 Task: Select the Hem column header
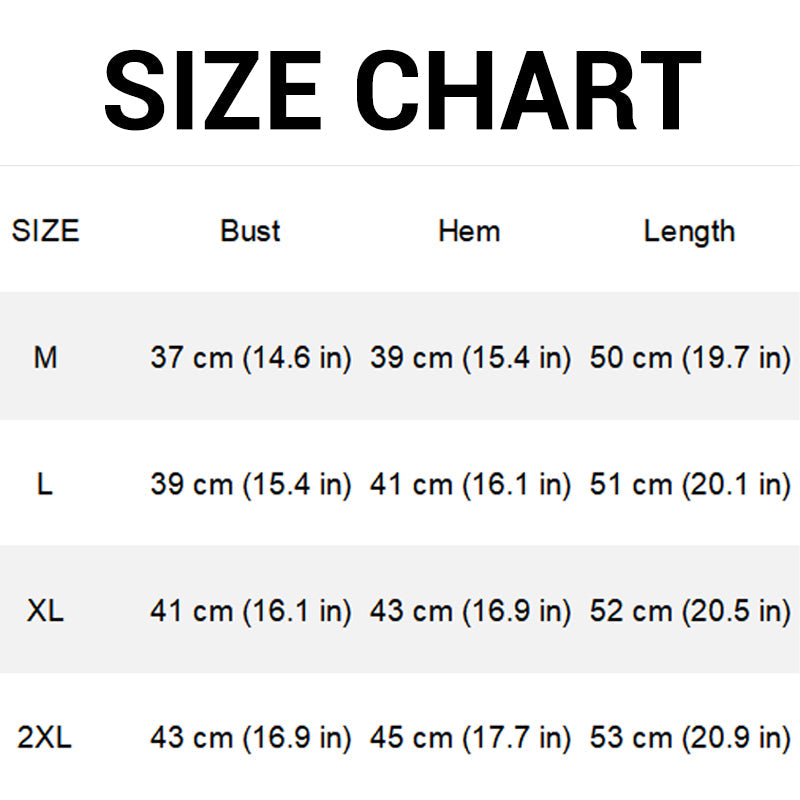[x=469, y=231]
